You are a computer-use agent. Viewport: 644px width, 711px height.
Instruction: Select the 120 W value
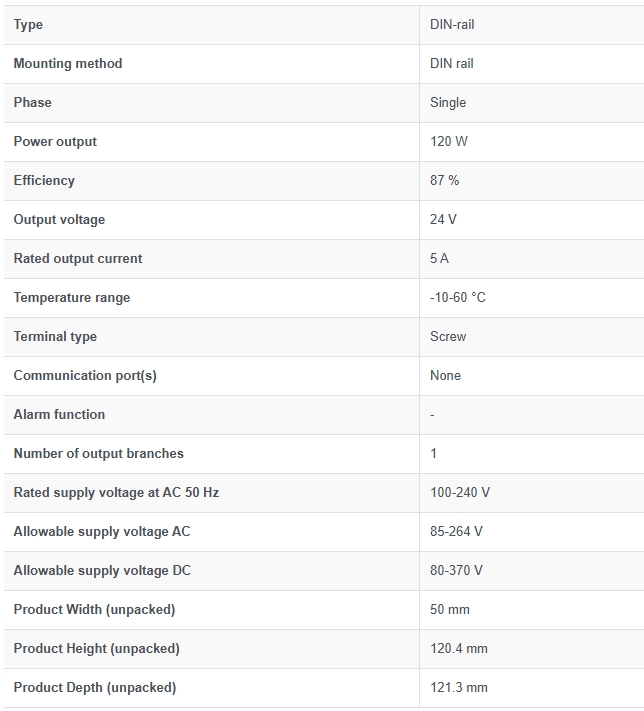[449, 141]
